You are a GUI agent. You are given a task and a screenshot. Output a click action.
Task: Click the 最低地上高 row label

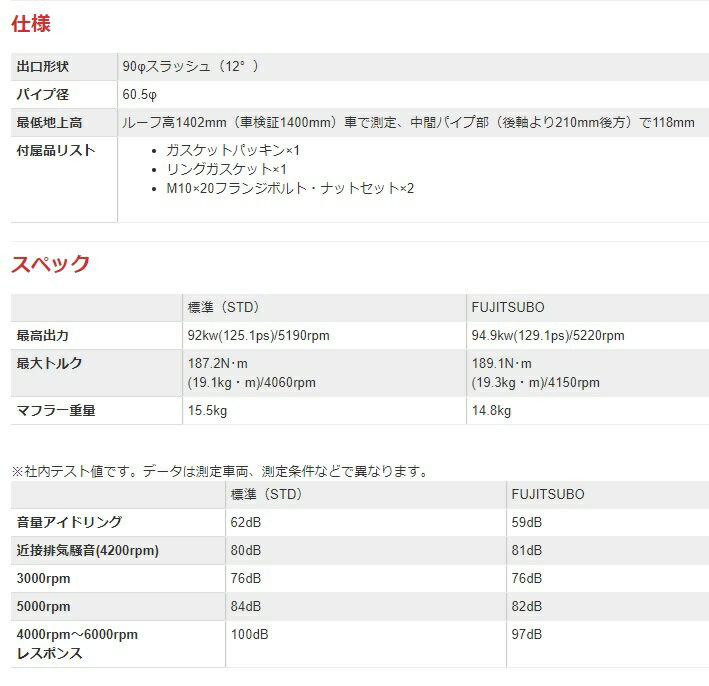click(50, 123)
